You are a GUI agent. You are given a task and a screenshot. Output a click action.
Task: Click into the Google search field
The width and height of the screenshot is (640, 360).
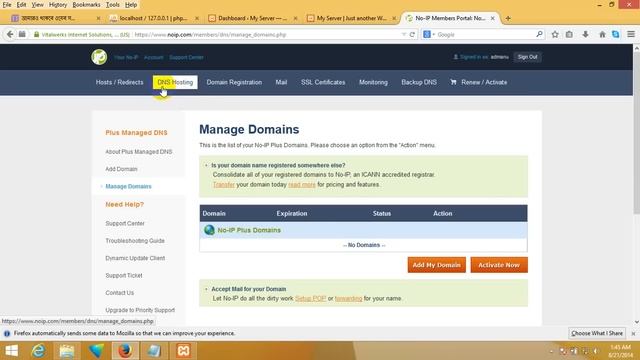tap(485, 35)
